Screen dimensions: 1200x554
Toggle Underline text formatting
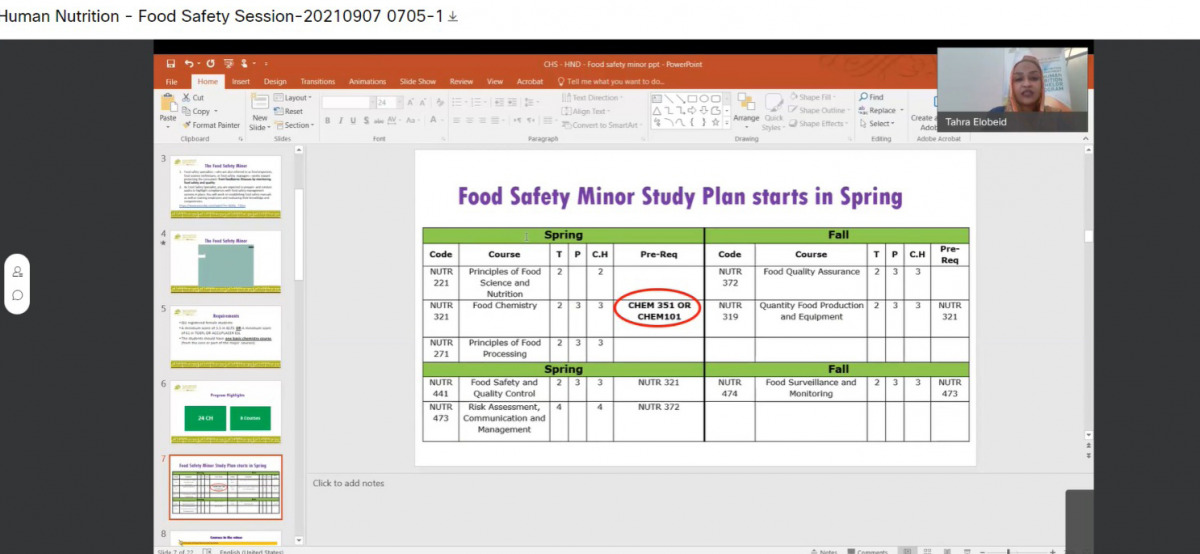353,121
